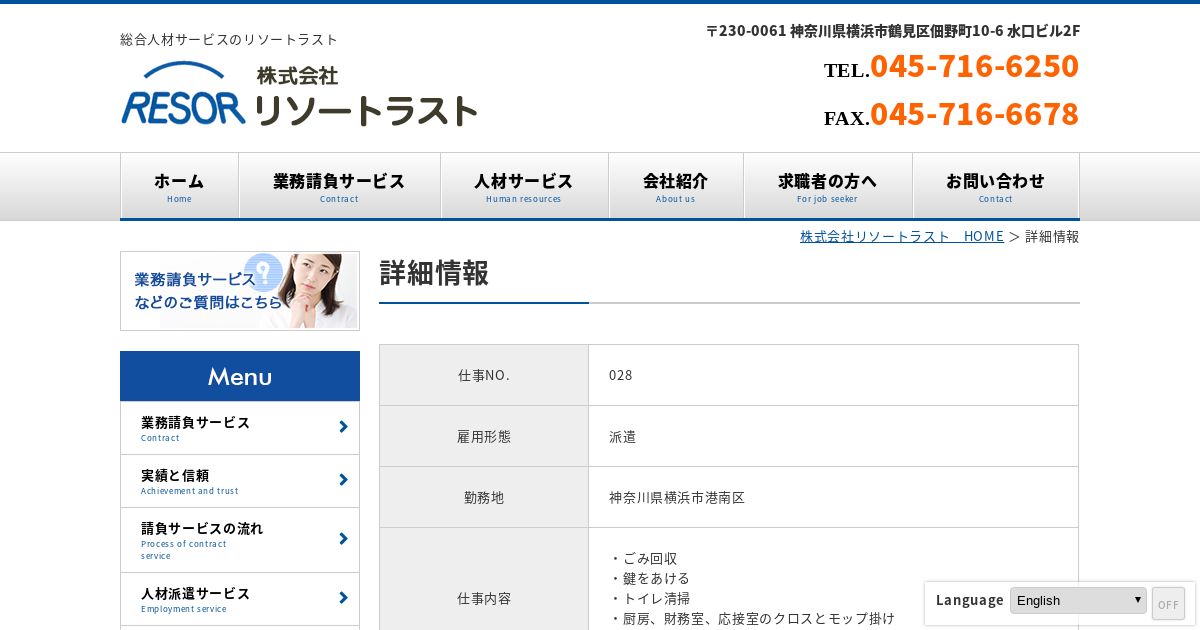
Task: Click the RESOR company logo
Action: click(x=299, y=95)
